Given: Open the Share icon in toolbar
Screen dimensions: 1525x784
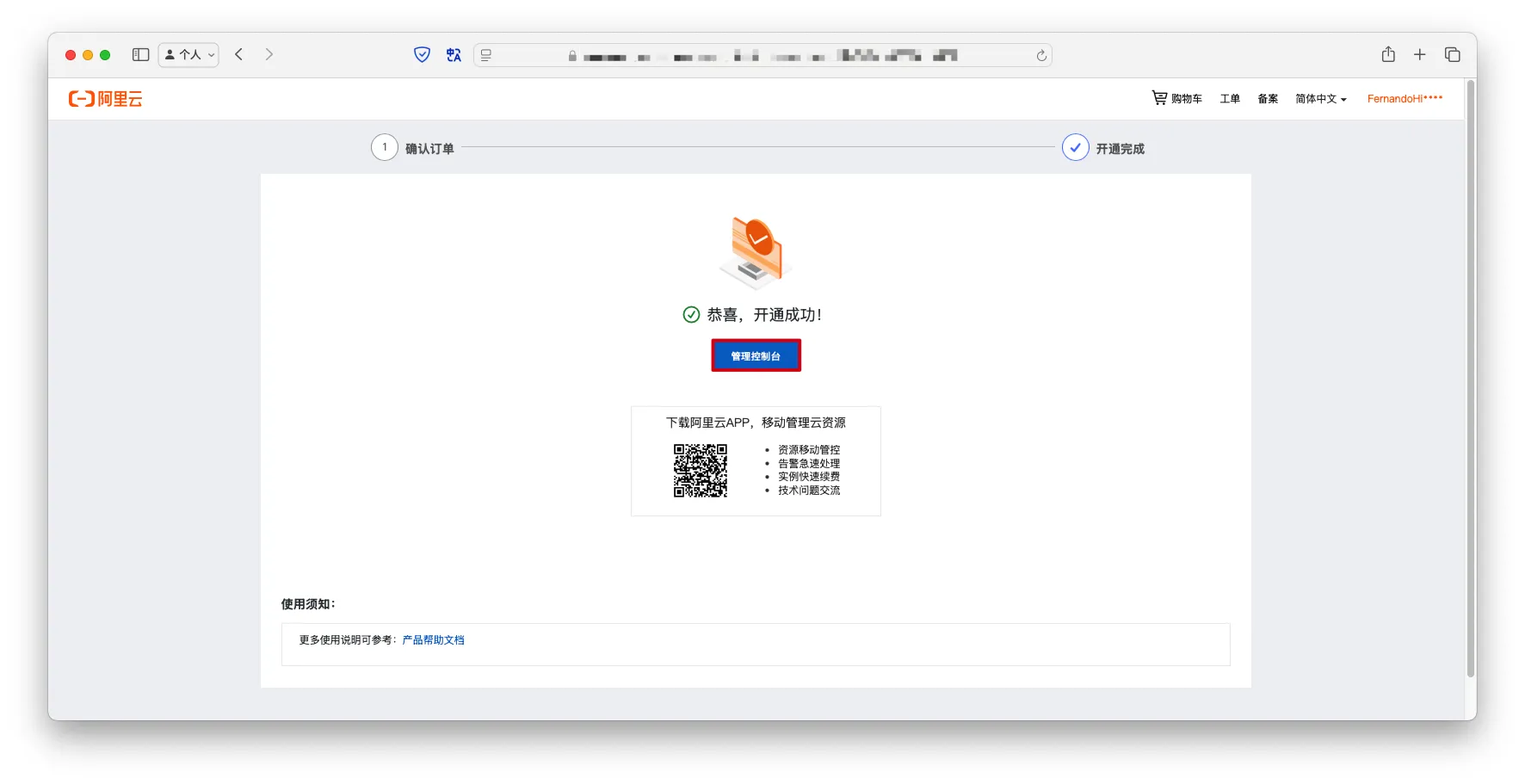Looking at the screenshot, I should pos(1388,55).
